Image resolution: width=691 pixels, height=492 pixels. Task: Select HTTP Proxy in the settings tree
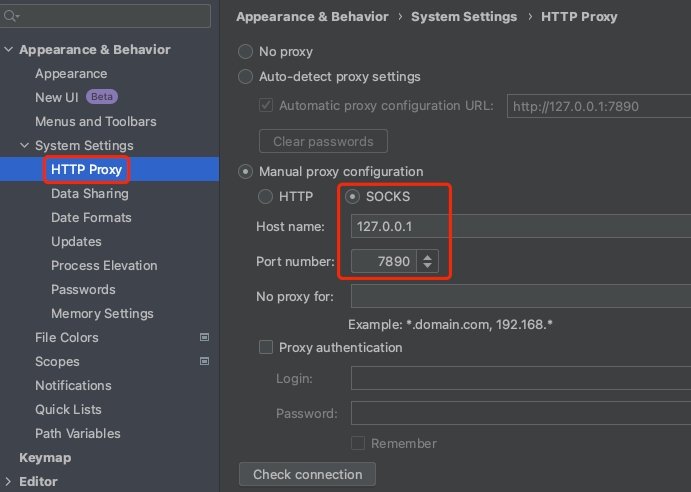(86, 169)
